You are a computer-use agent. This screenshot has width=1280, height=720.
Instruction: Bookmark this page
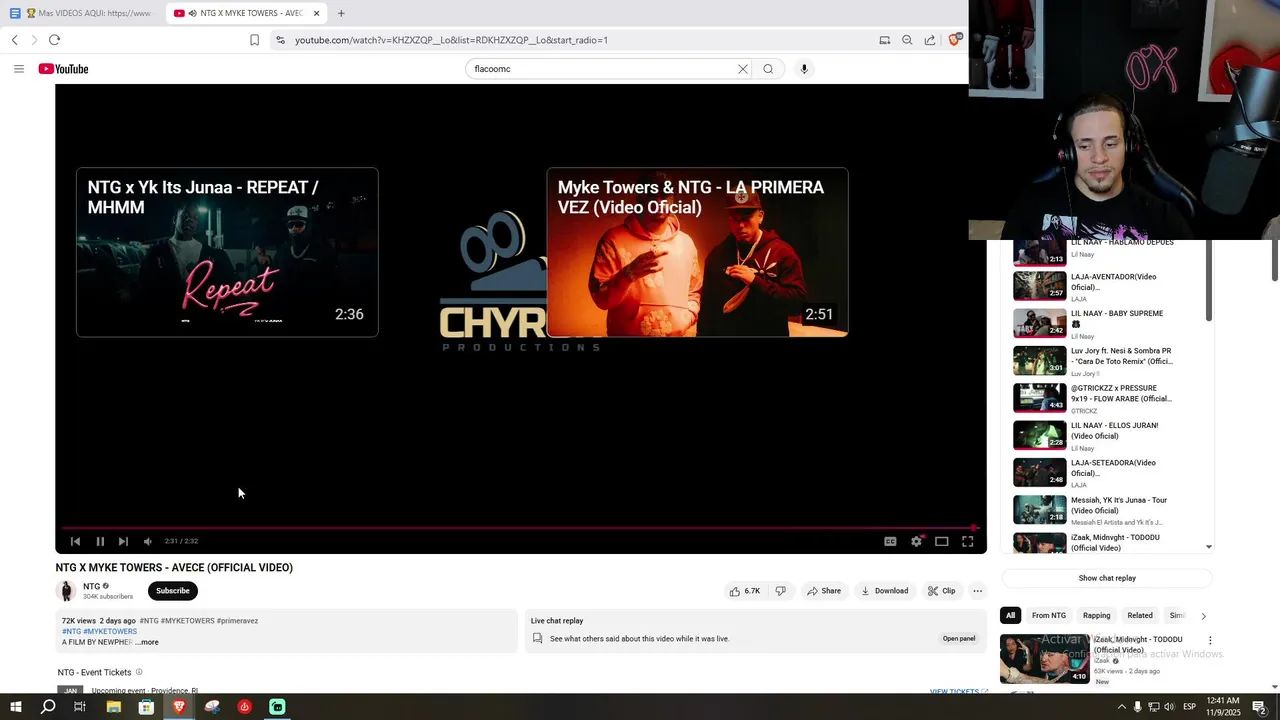(254, 40)
